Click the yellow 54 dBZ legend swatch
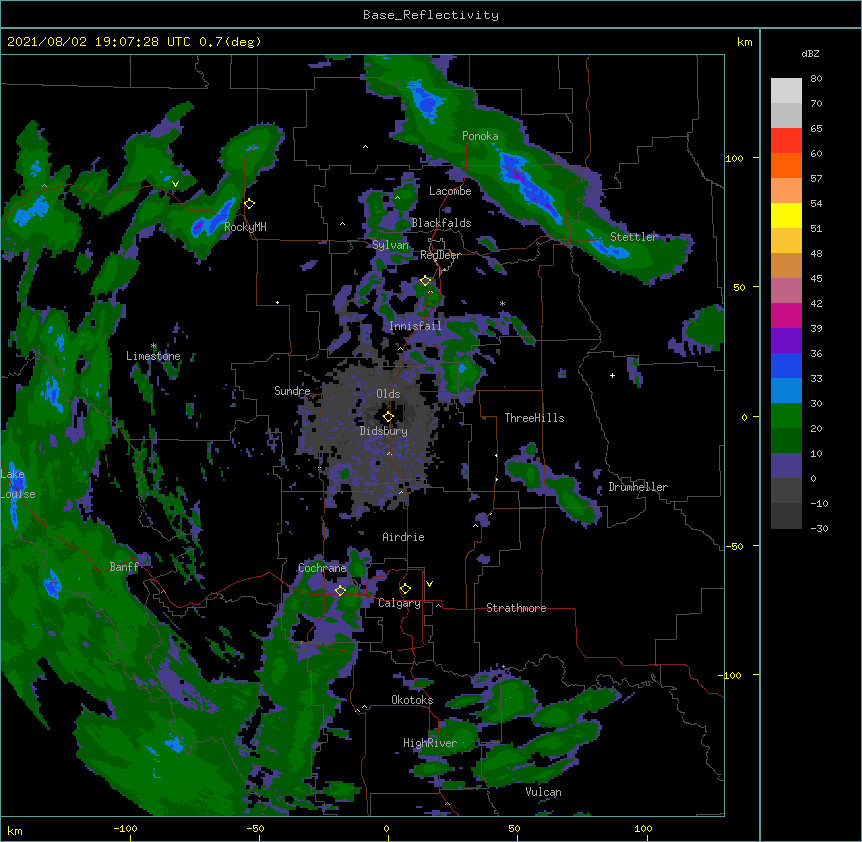 click(786, 215)
